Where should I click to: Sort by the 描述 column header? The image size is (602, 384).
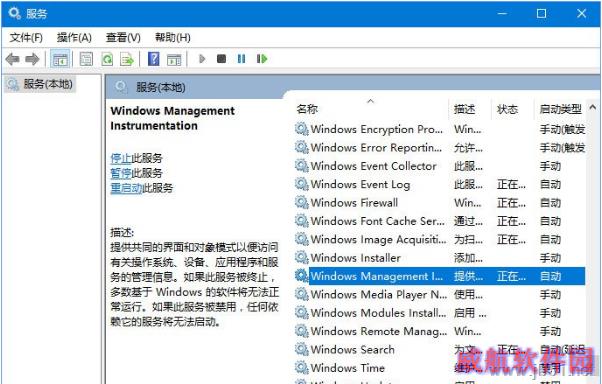465,109
